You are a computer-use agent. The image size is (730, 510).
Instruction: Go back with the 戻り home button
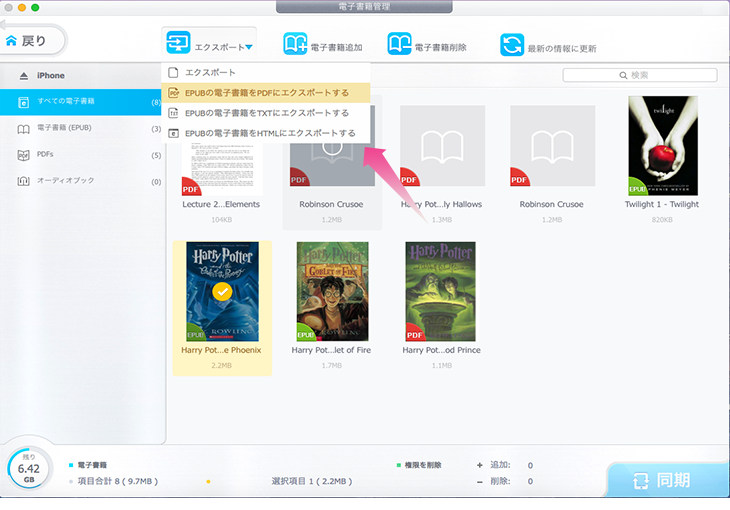tap(33, 41)
